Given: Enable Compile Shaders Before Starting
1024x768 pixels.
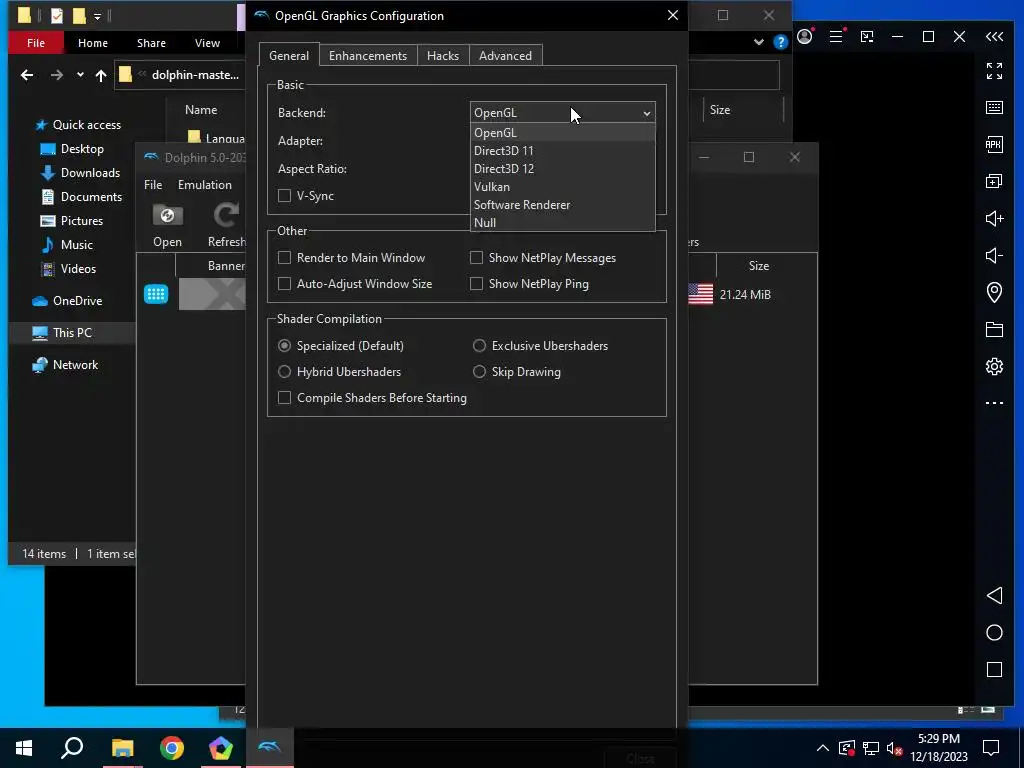Looking at the screenshot, I should (284, 398).
